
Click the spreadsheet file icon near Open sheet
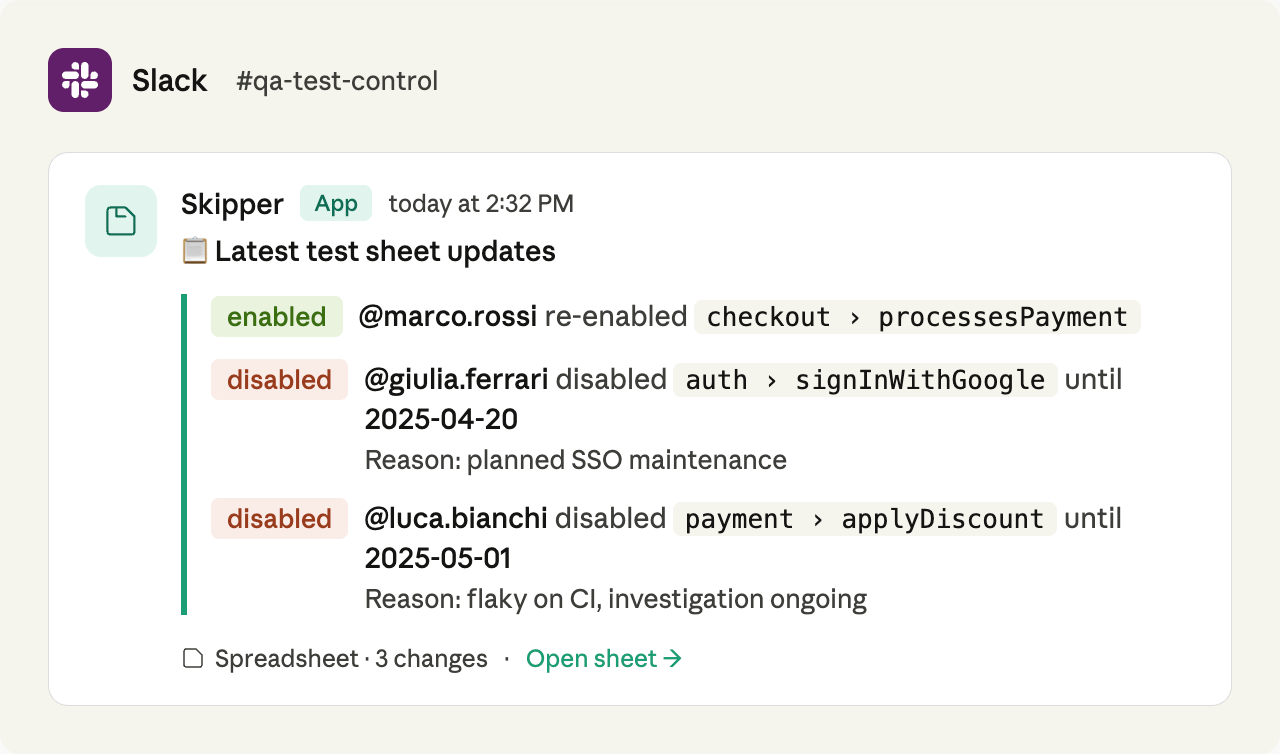[x=192, y=658]
